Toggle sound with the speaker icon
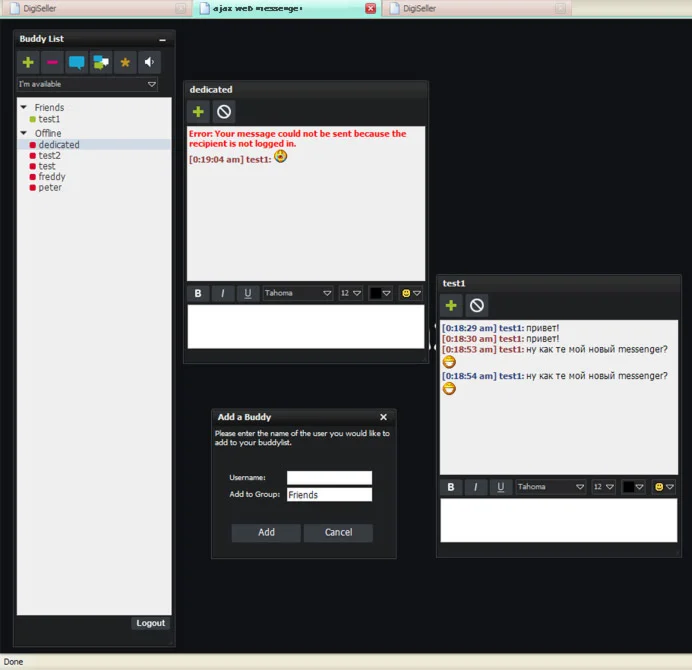 click(150, 62)
